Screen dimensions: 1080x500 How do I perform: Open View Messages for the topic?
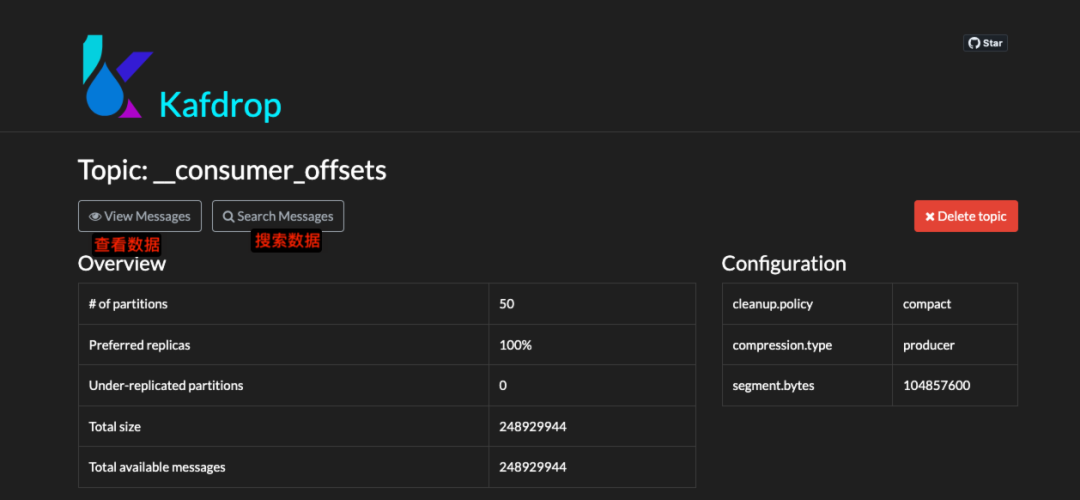click(x=140, y=216)
